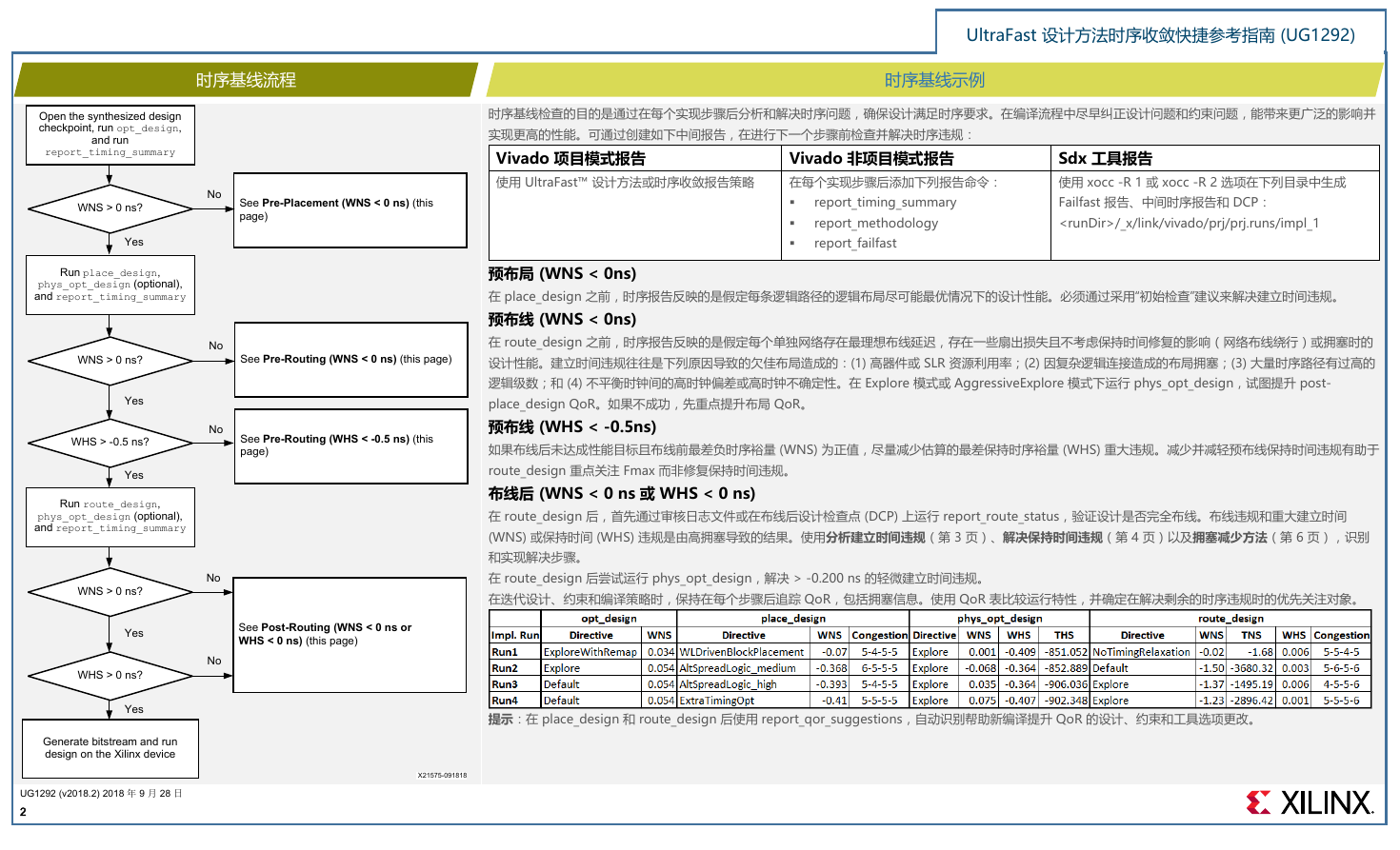Click the 'See Pre-Routing (WNS < 0 ns)' box
Screen dimensions: 1400x850
pos(350,359)
